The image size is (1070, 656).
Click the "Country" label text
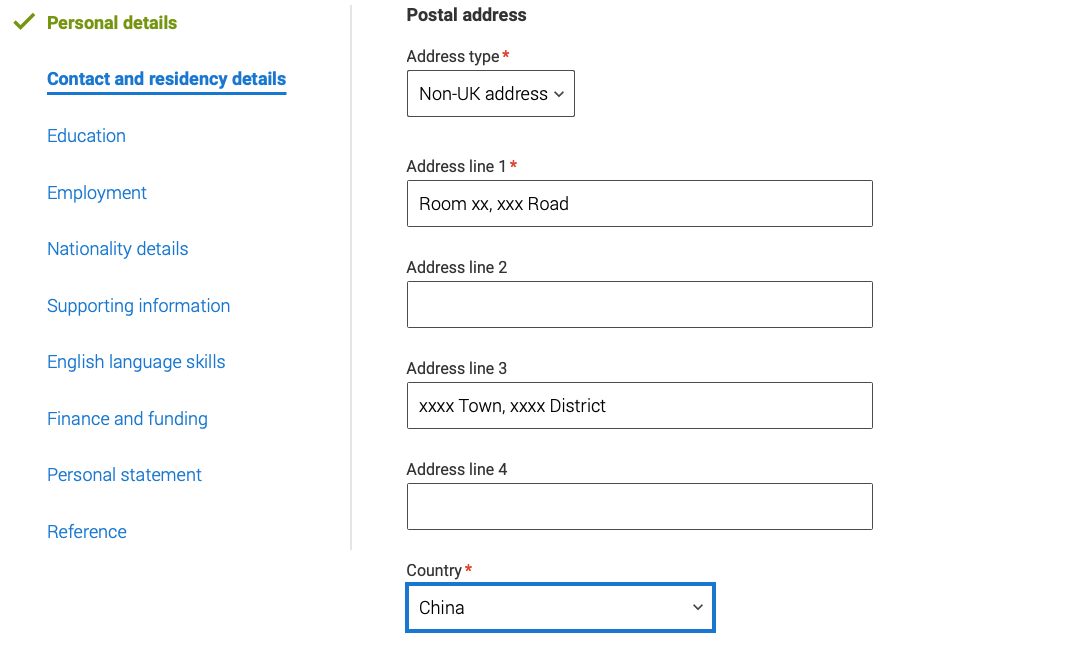pos(434,570)
